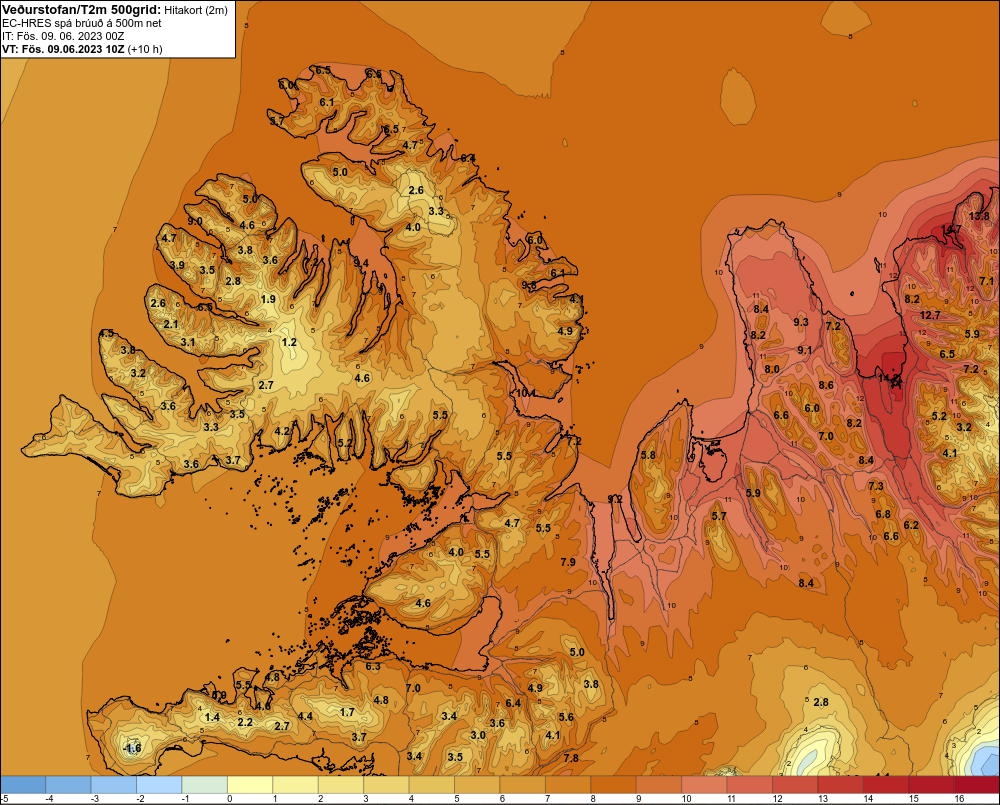1000x805 pixels.
Task: Click the 6.3 temperature label
Action: click(x=372, y=667)
